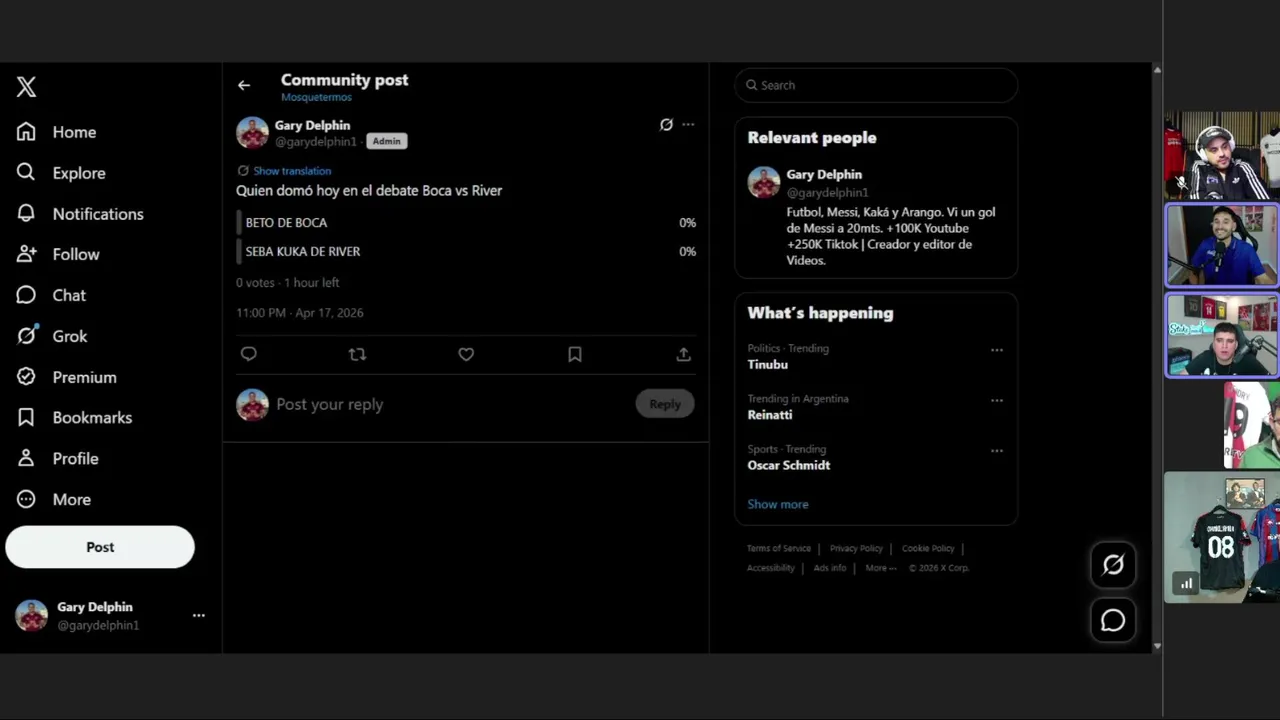The width and height of the screenshot is (1280, 720).
Task: Click avatar in Relevant people card
Action: click(764, 182)
